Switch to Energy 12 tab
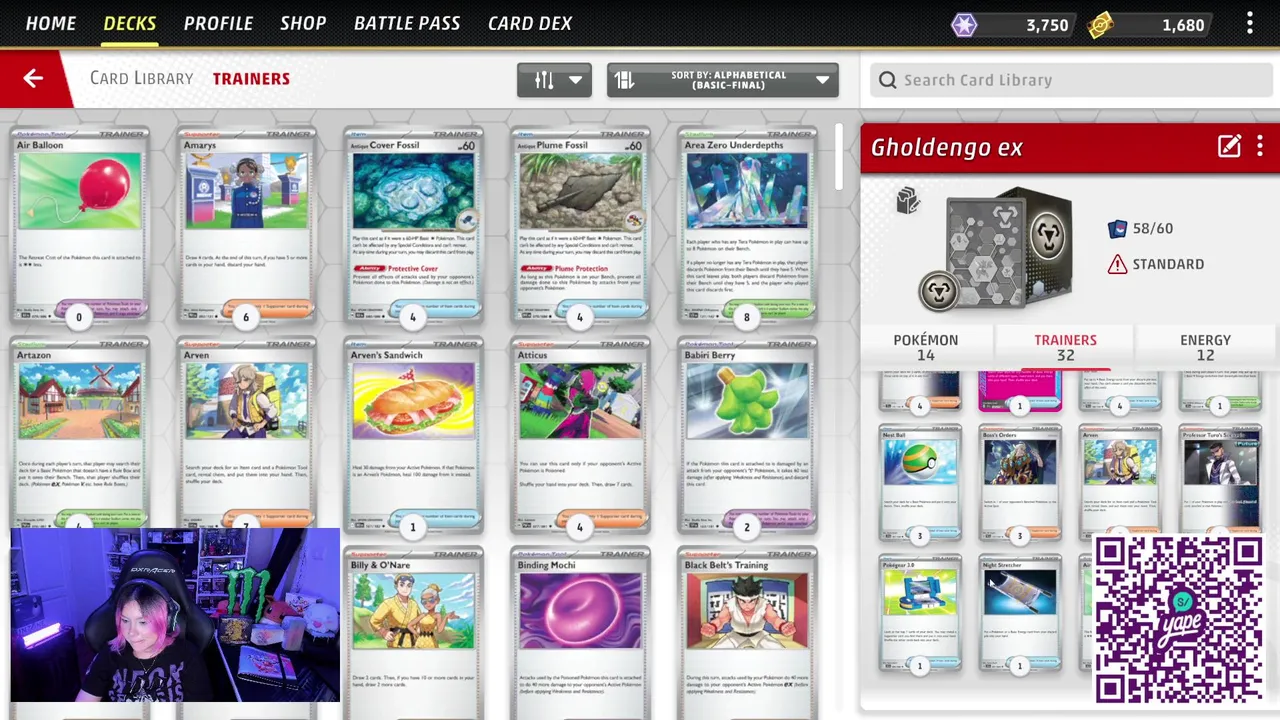 1206,347
